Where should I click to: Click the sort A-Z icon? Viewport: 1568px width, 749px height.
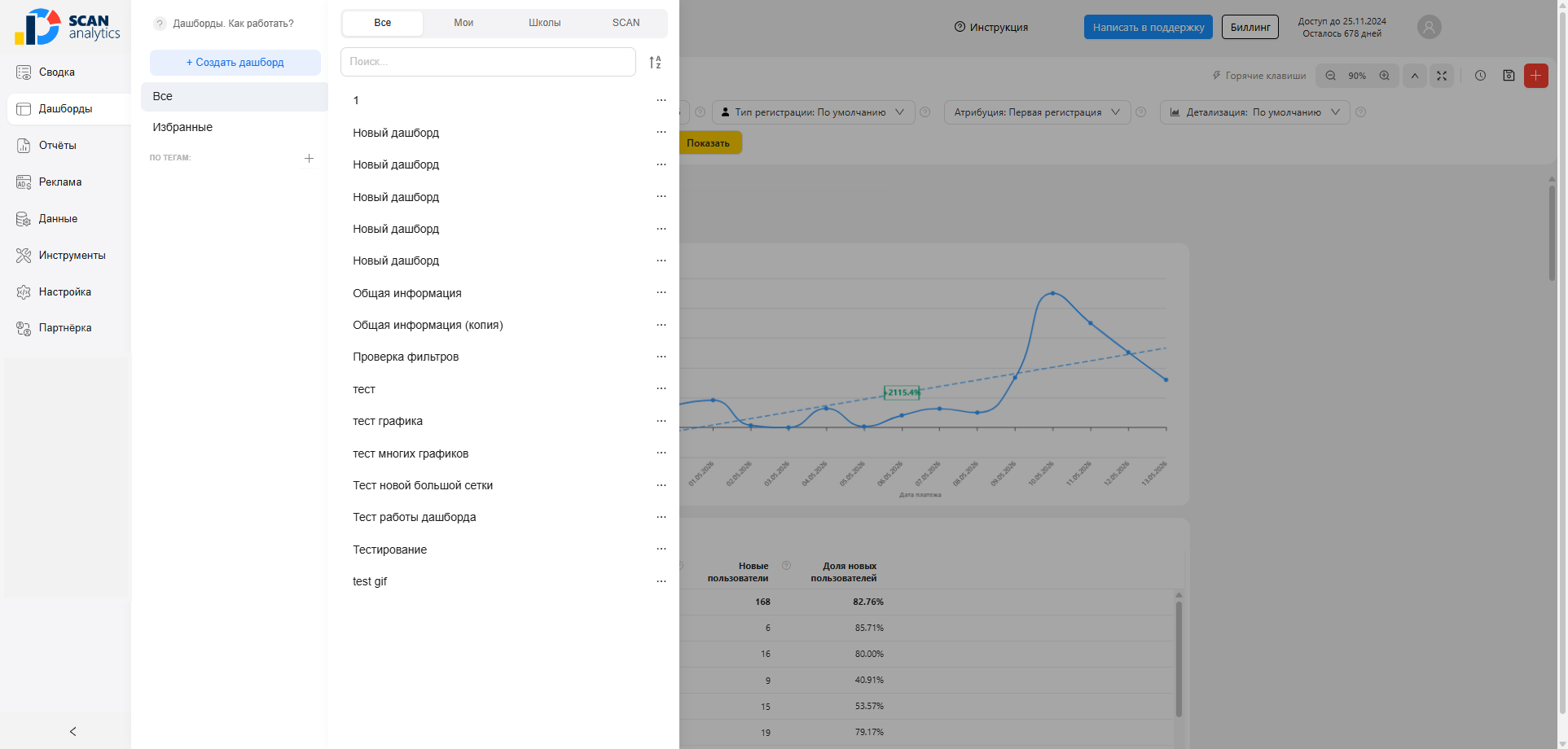(x=655, y=62)
